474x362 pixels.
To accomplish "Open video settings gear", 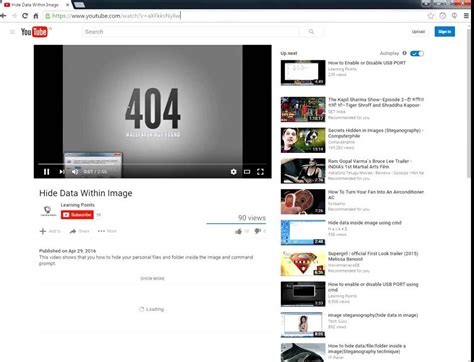I will pos(233,172).
